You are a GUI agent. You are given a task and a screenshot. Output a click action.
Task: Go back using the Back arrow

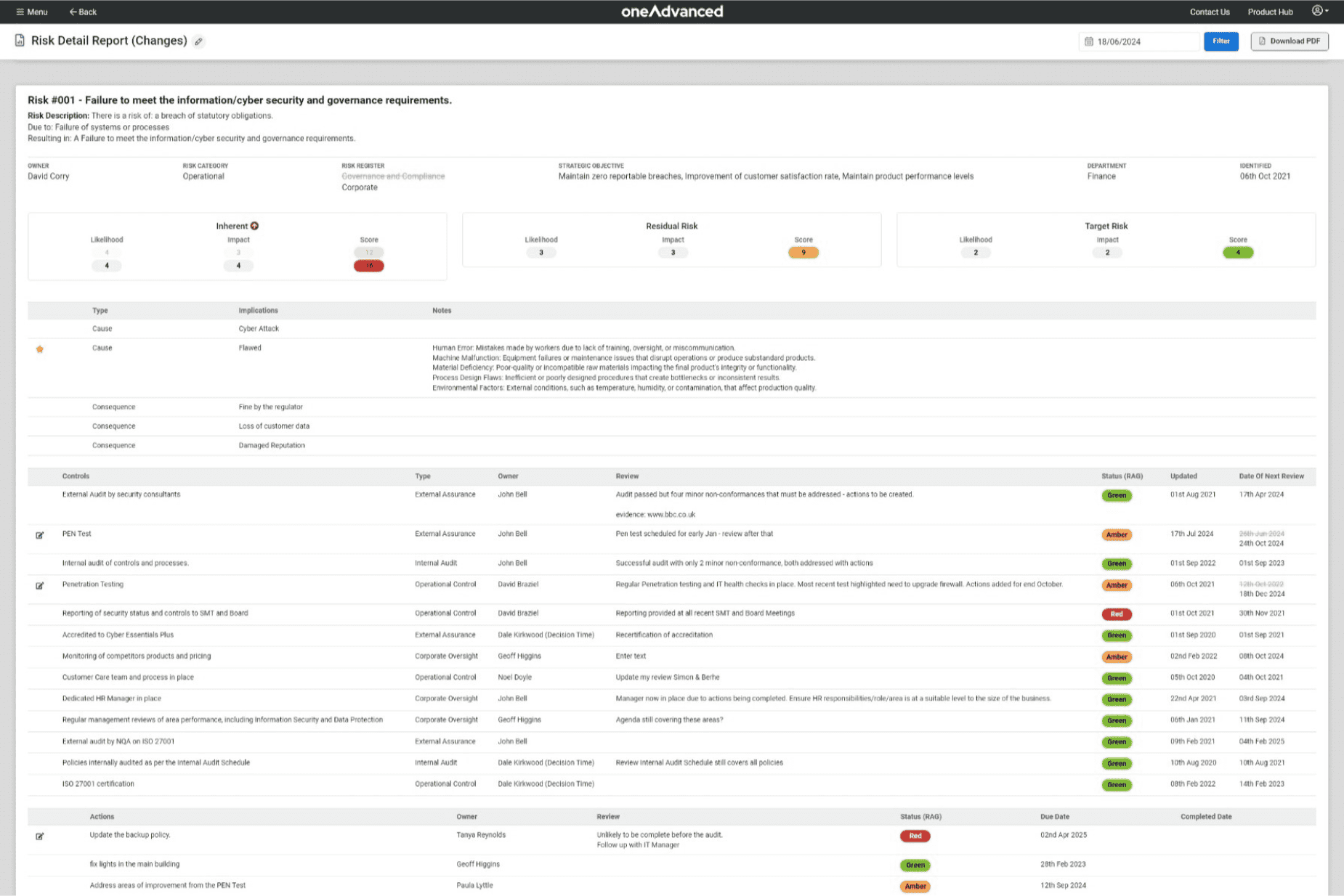pyautogui.click(x=82, y=12)
